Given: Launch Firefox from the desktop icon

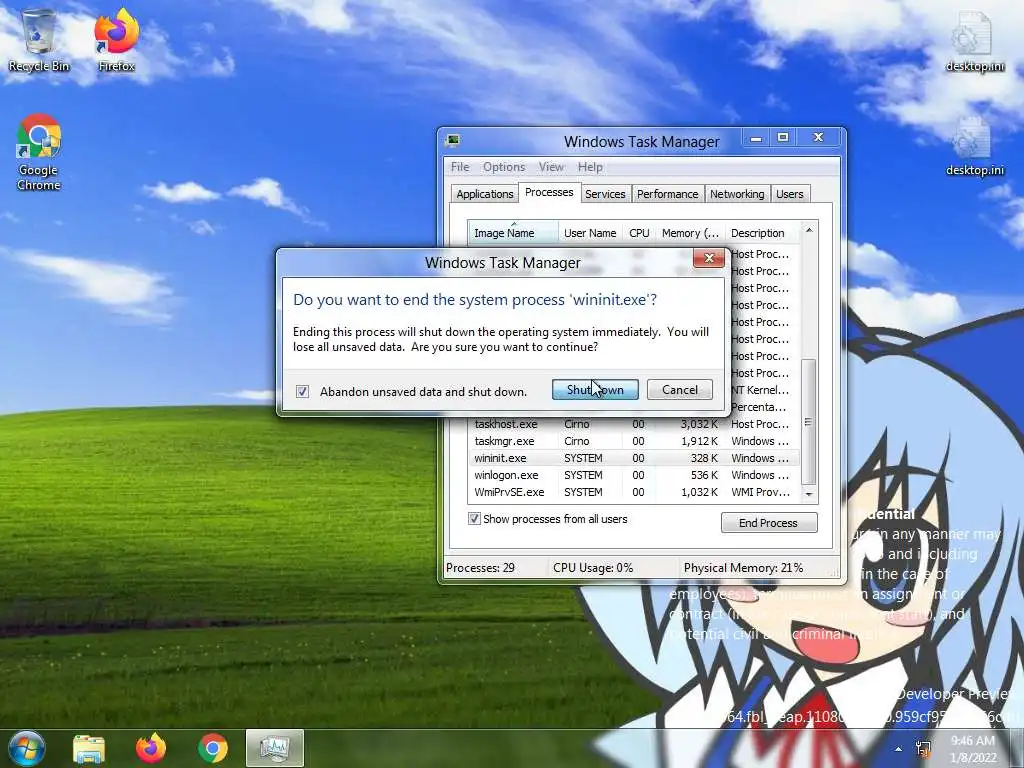Looking at the screenshot, I should (116, 39).
